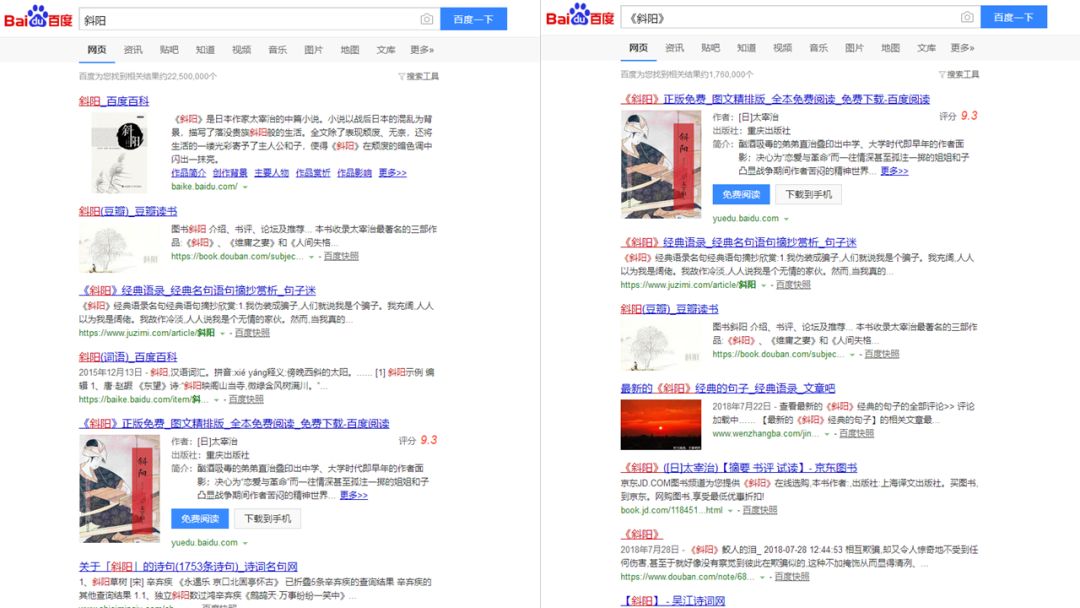The height and width of the screenshot is (608, 1080).
Task: Open 百度阅读 result title in right window
Action: (x=776, y=99)
